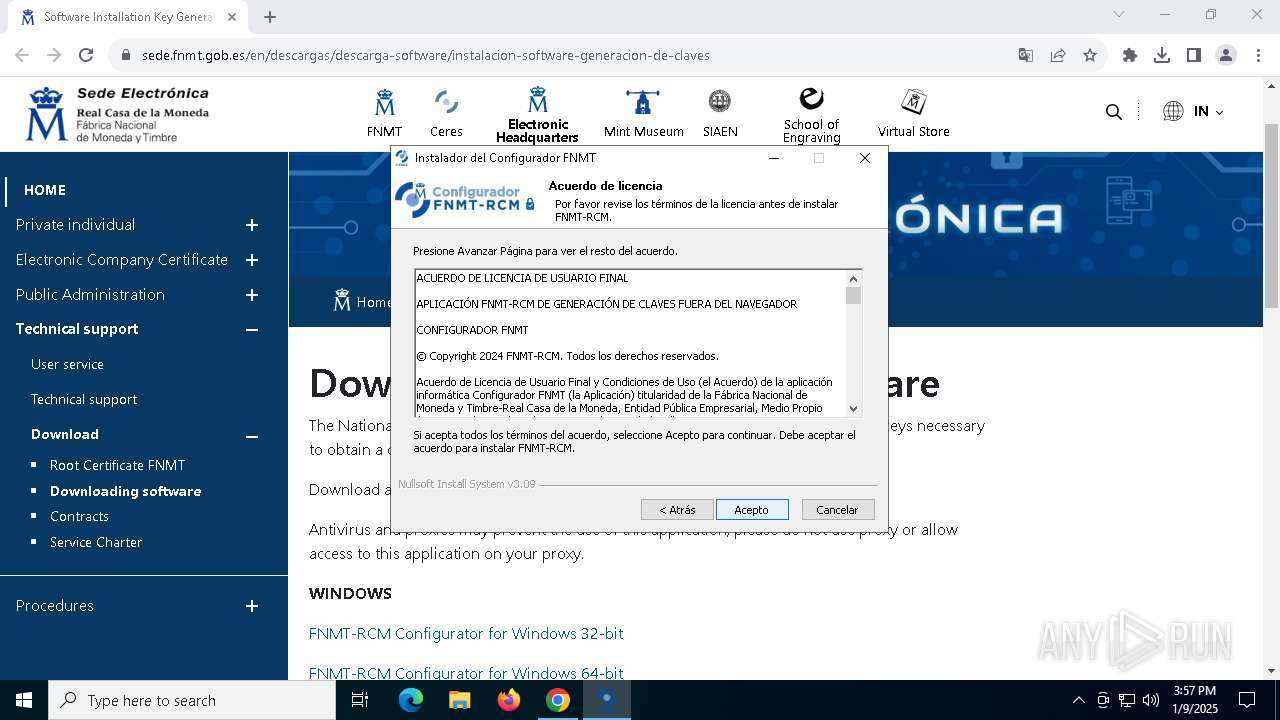Click the SIAEN icon link
The height and width of the screenshot is (720, 1280).
click(720, 101)
